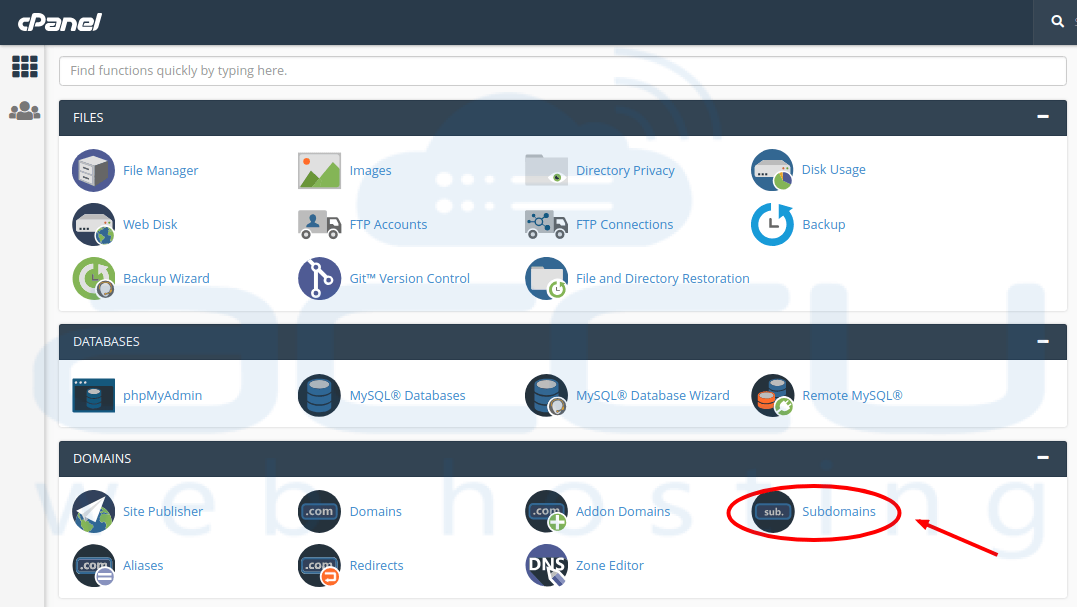Click the FILES section header title
This screenshot has height=607, width=1077.
tap(88, 117)
